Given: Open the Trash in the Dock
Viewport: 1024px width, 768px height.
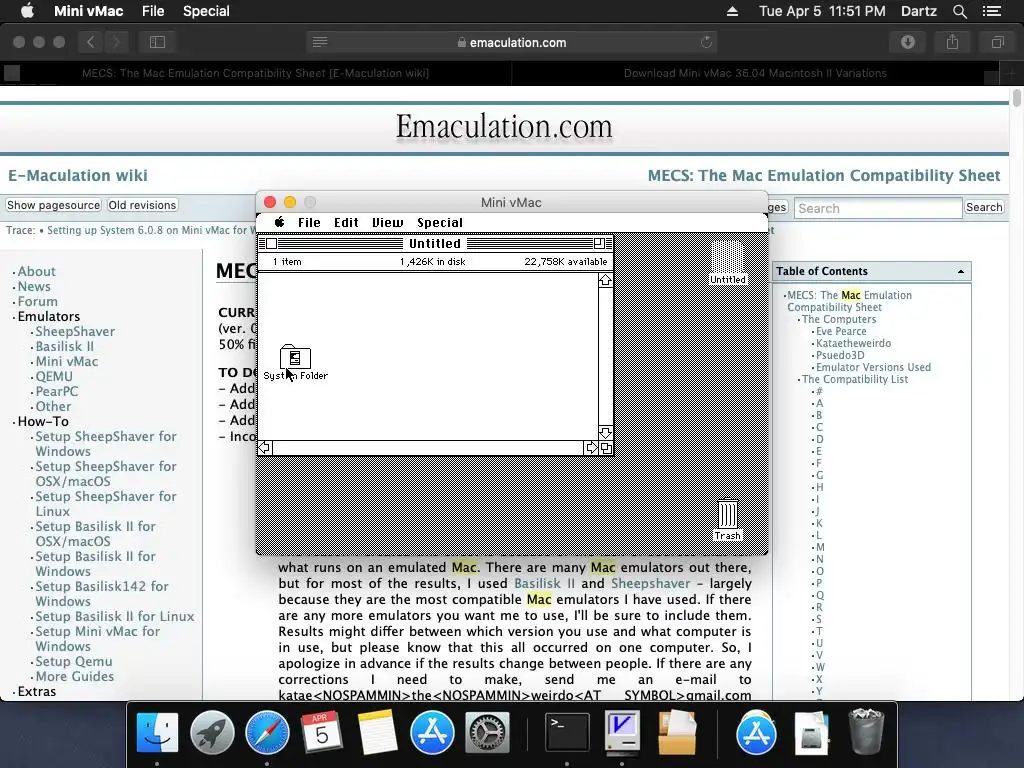Looking at the screenshot, I should (x=866, y=731).
